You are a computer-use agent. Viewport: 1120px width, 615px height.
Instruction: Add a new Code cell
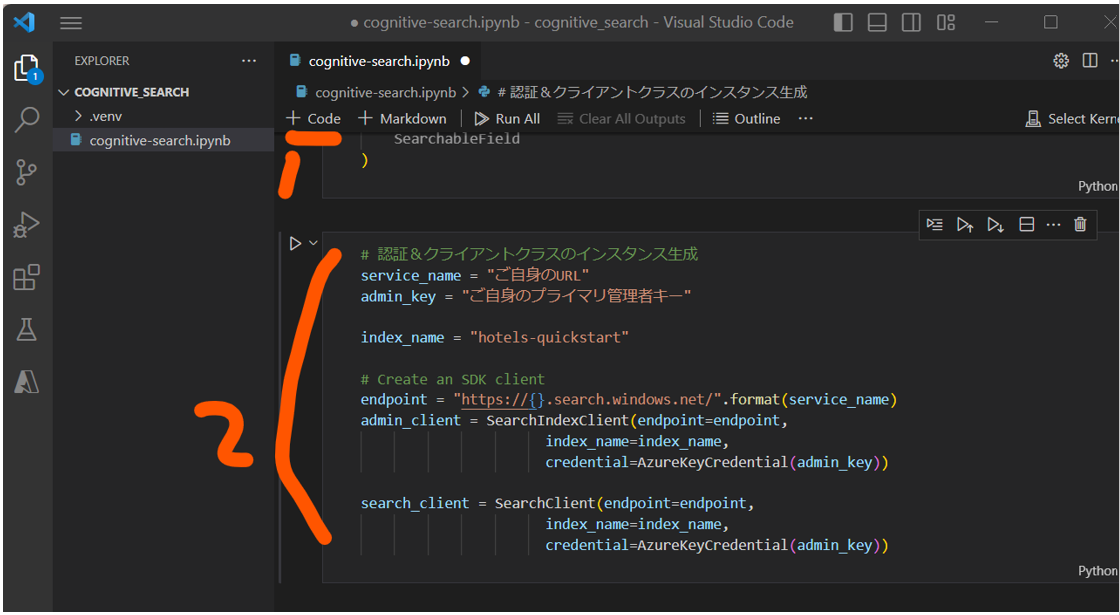pyautogui.click(x=314, y=119)
